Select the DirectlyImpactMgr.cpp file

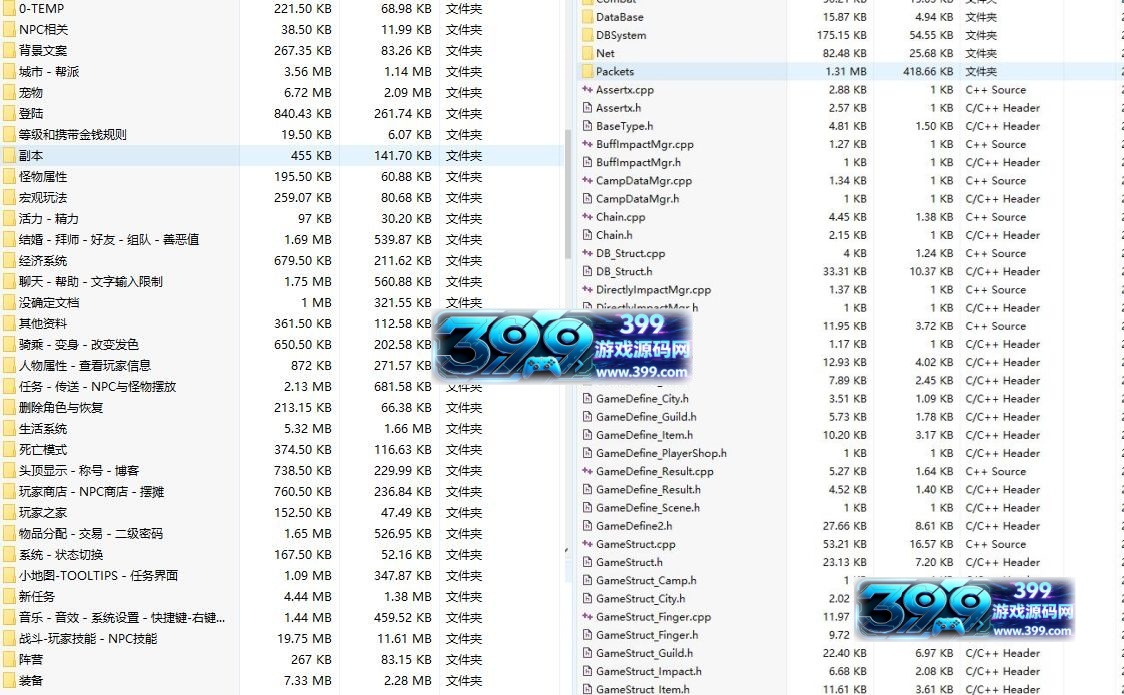pos(654,289)
